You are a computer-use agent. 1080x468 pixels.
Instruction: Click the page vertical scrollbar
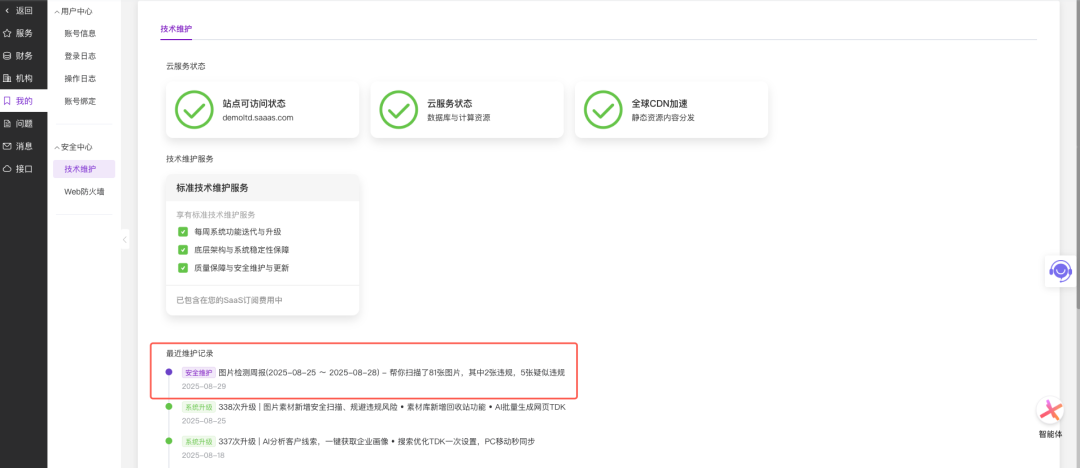tap(1077, 155)
